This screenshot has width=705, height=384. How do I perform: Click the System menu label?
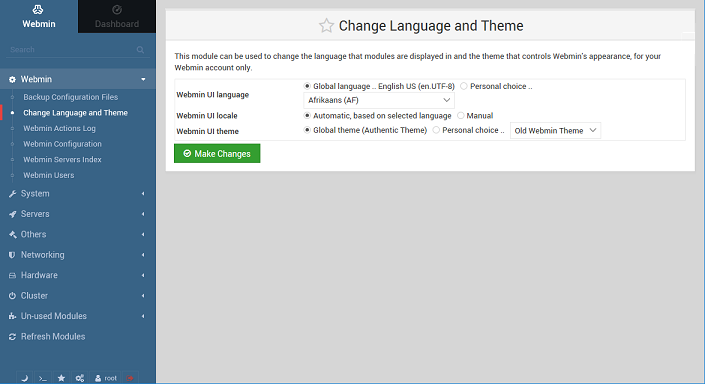point(35,194)
